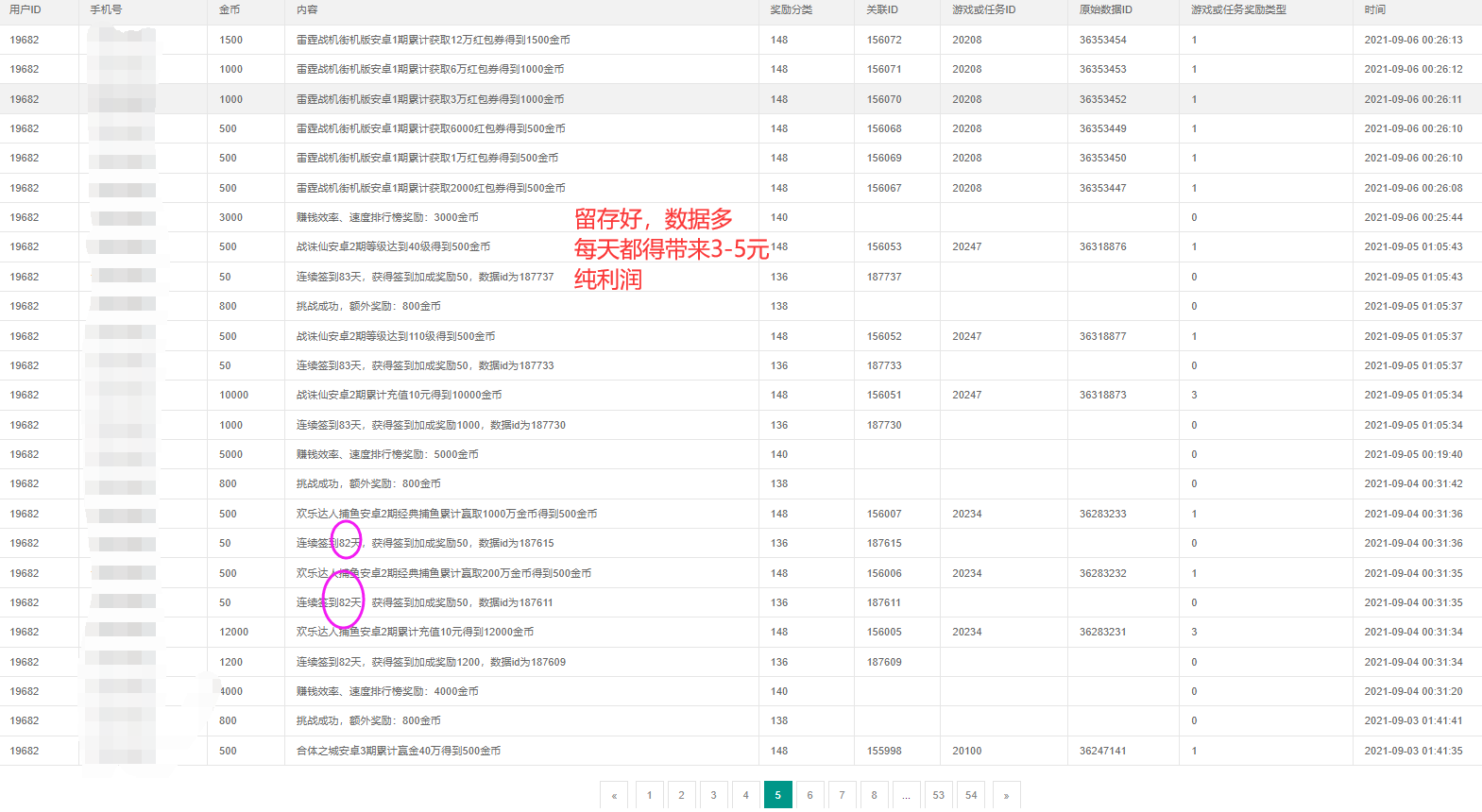This screenshot has height=812, width=1482.
Task: Go to next page with » arrow
Action: pos(1006,795)
